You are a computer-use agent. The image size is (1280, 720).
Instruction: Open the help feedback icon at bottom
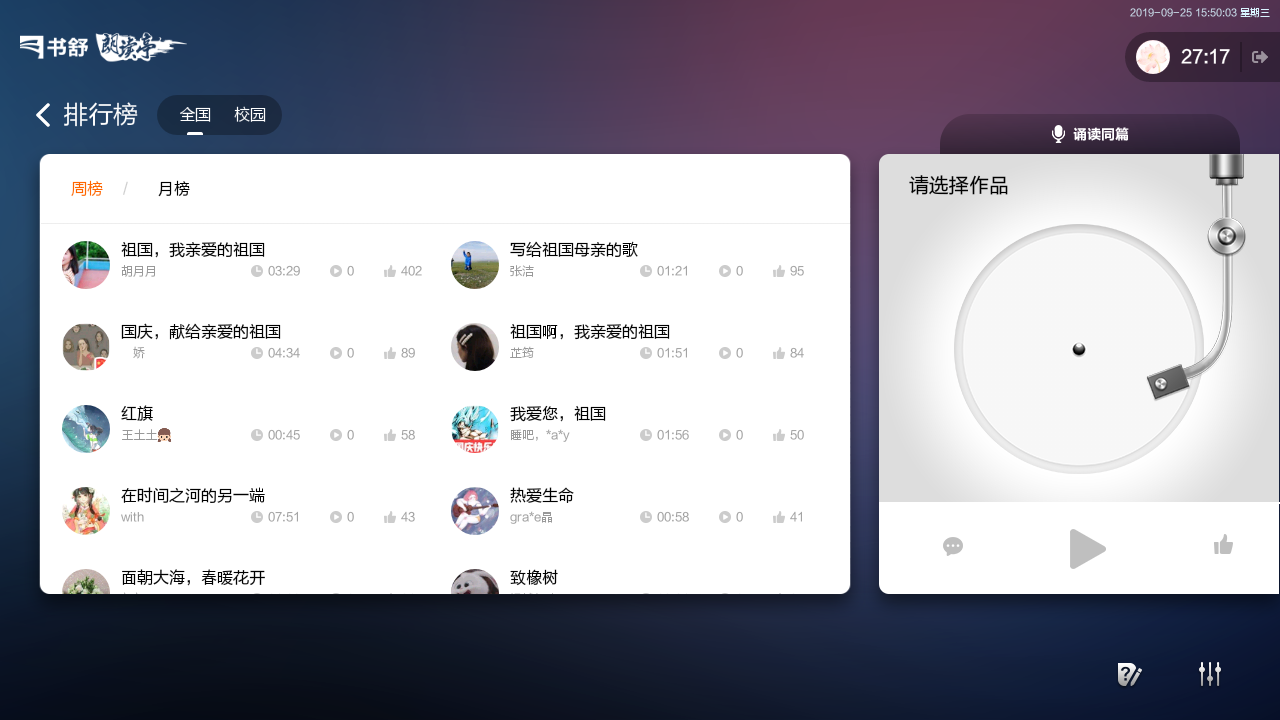(x=1129, y=675)
